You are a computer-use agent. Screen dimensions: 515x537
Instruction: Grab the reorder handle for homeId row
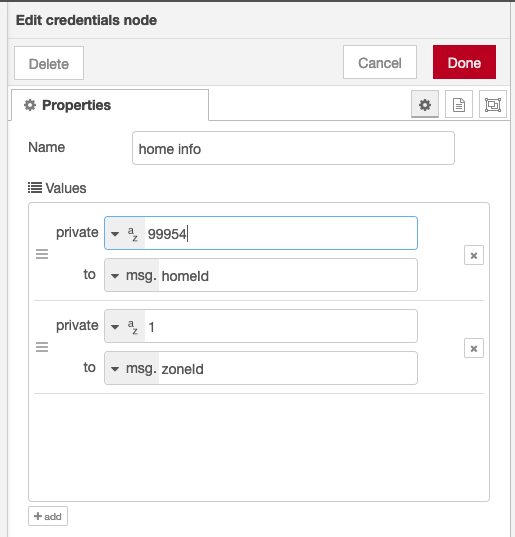click(x=42, y=254)
